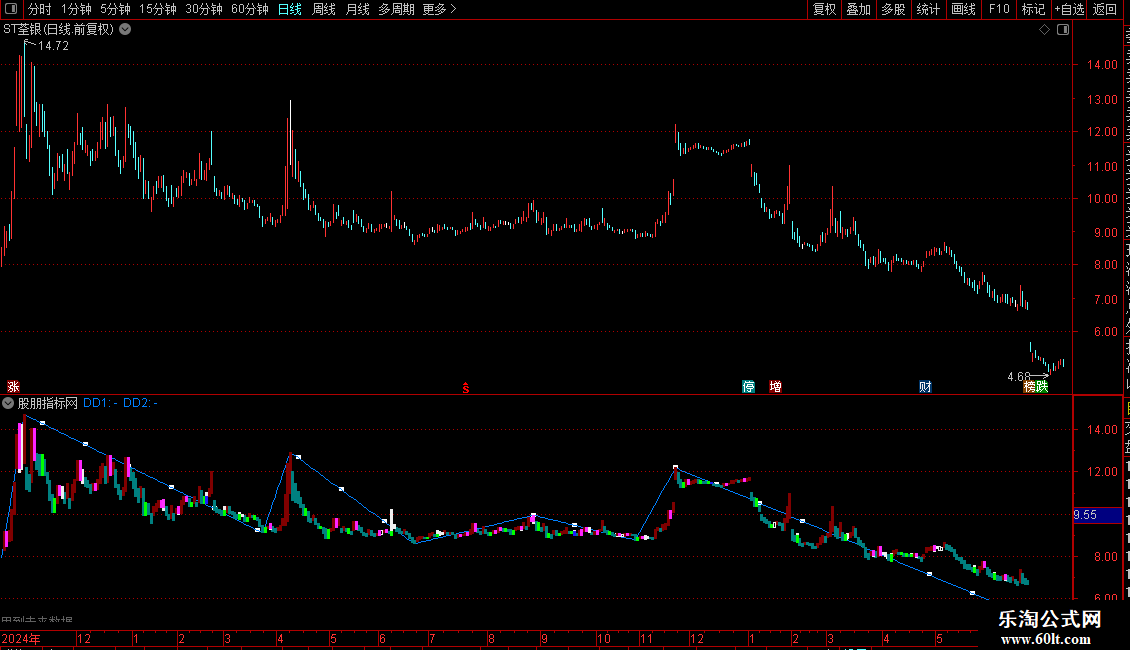Image resolution: width=1130 pixels, height=650 pixels.
Task: Click the 股朋指标网 indicator name
Action: (x=48, y=404)
